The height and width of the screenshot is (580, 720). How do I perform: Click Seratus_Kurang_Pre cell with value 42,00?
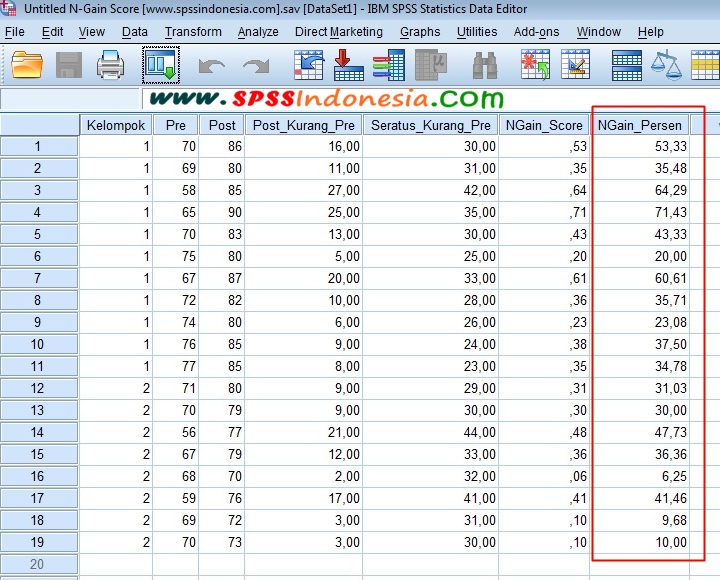point(430,191)
